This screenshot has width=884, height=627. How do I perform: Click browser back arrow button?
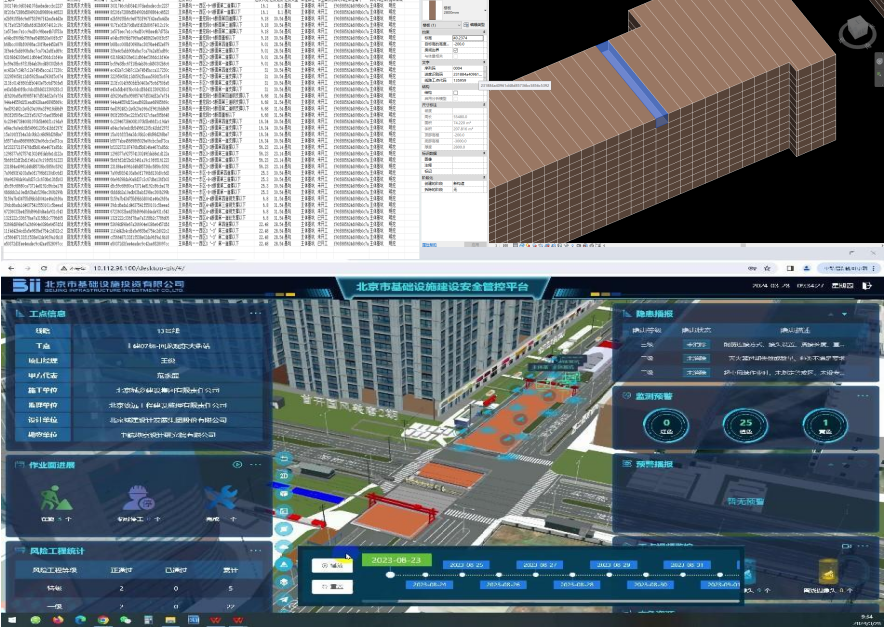11,268
